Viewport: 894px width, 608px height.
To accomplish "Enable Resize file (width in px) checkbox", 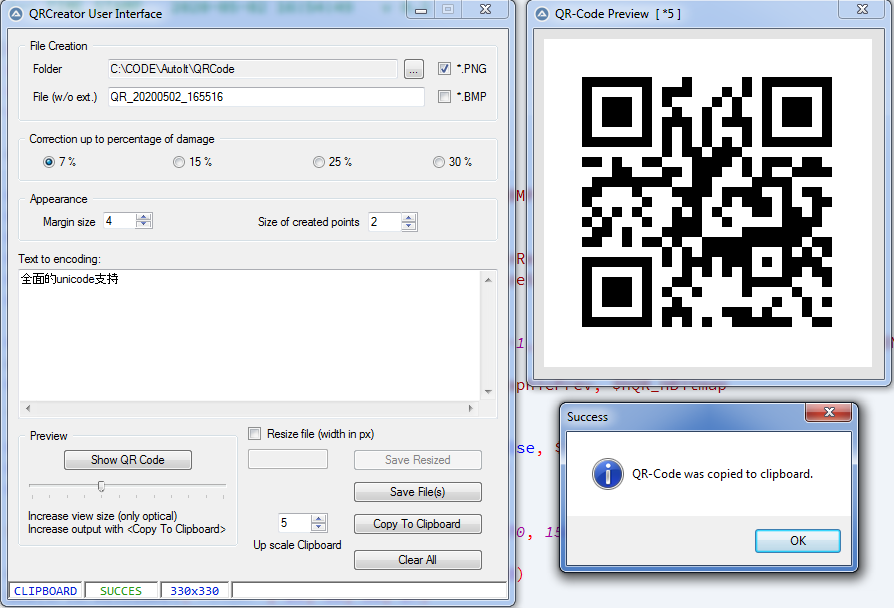I will tap(256, 434).
